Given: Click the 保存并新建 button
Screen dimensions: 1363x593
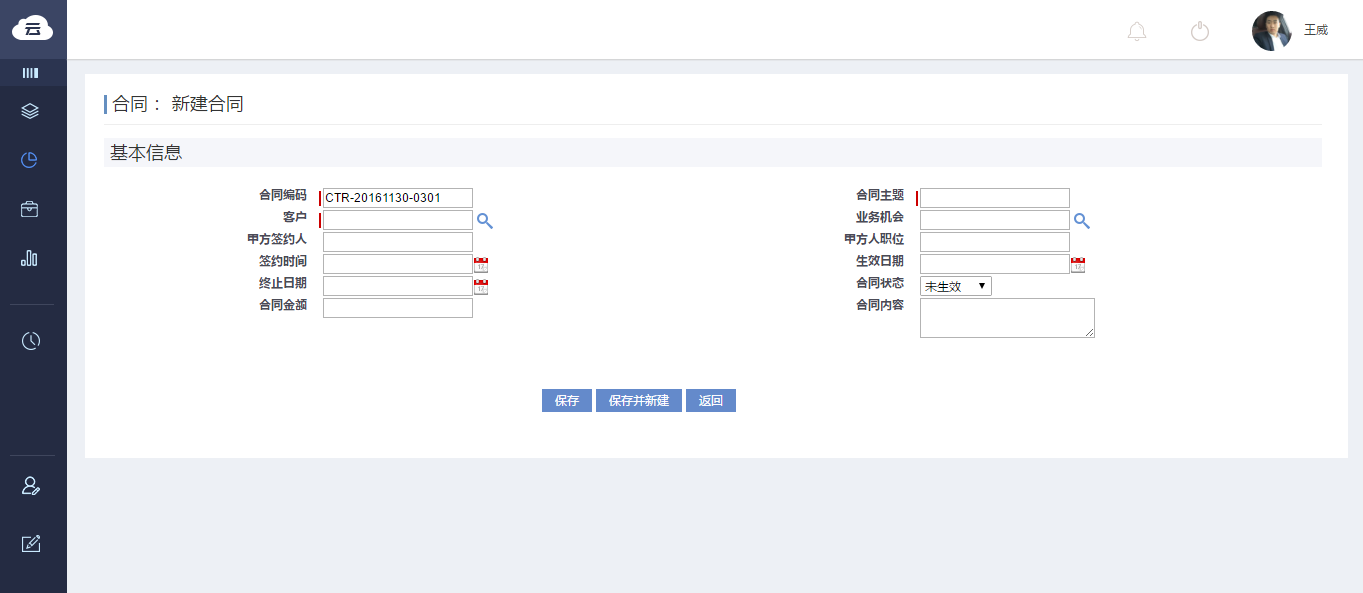Looking at the screenshot, I should pyautogui.click(x=639, y=401).
